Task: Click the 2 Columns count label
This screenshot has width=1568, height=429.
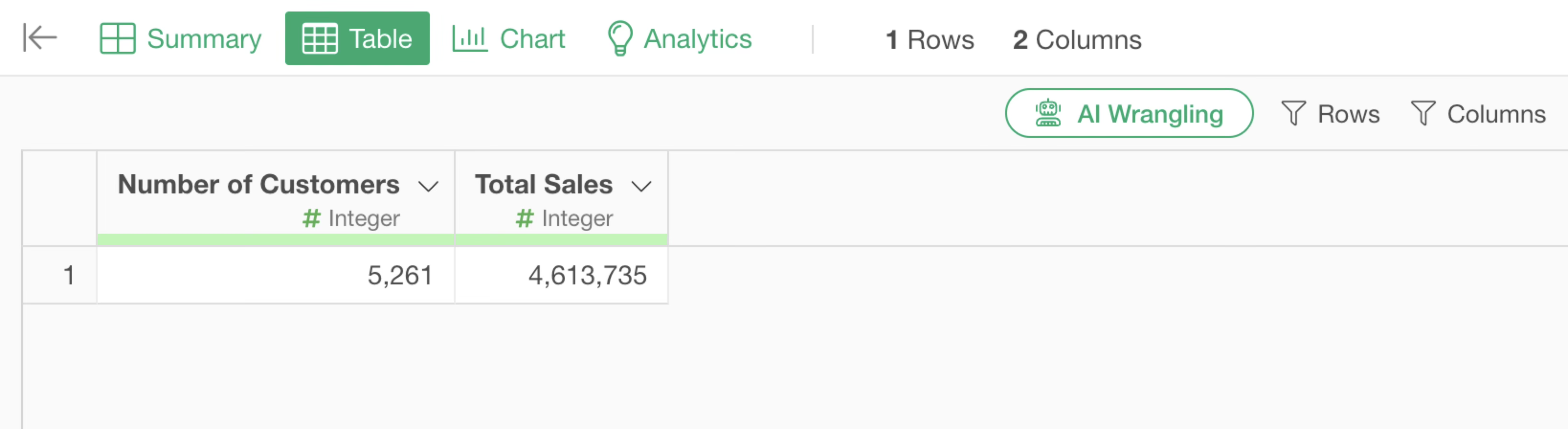Action: pos(1077,40)
